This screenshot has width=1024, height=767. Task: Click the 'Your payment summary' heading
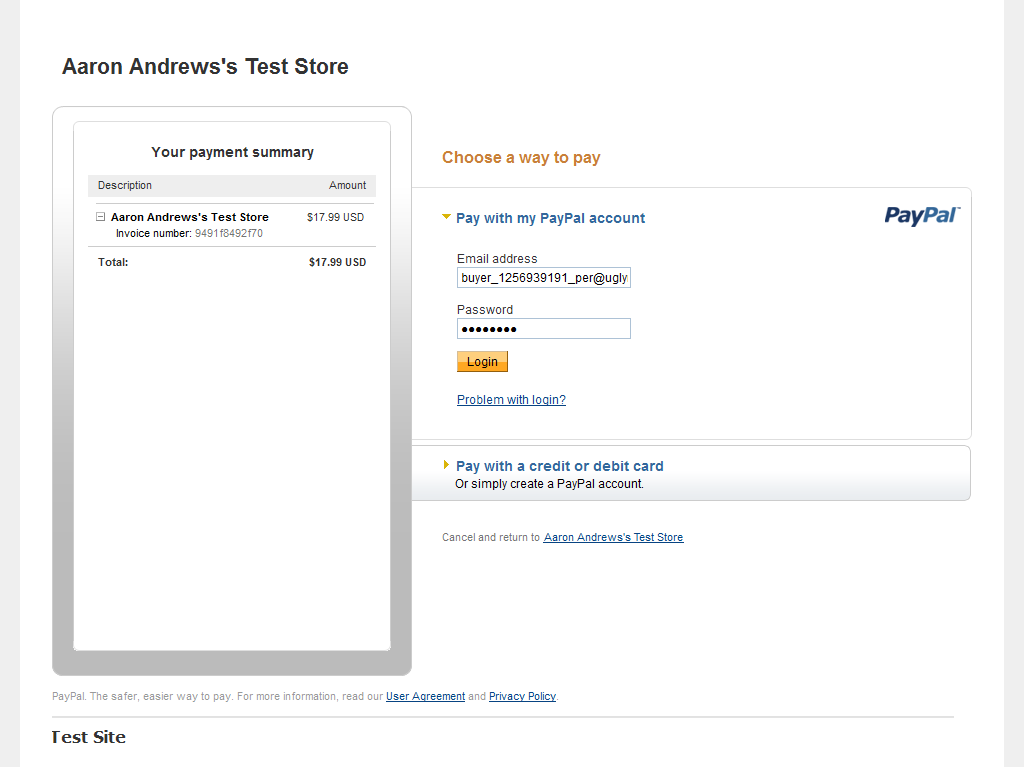pyautogui.click(x=232, y=153)
